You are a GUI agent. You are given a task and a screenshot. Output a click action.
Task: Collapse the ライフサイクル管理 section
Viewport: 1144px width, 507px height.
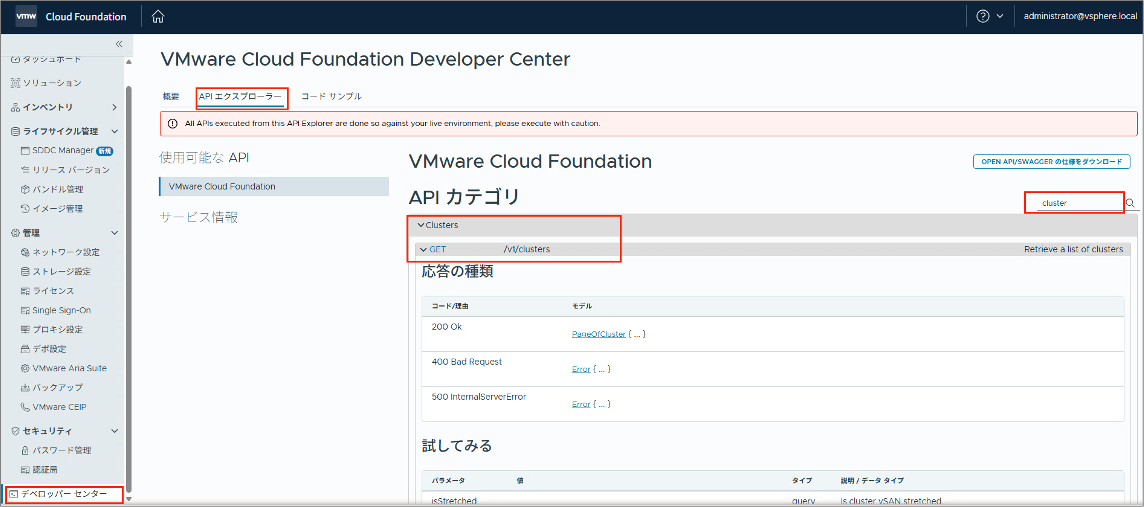[x=64, y=131]
